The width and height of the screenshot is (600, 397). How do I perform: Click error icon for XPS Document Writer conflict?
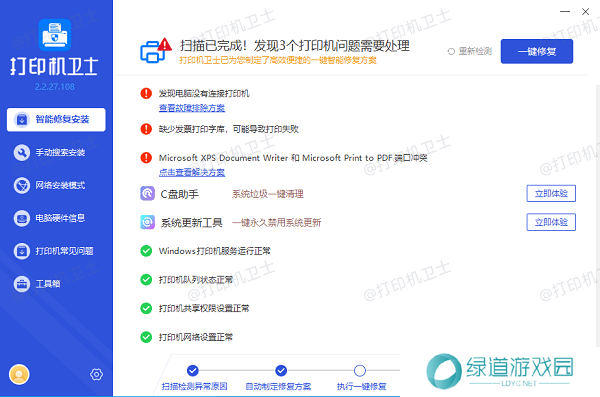tap(146, 158)
